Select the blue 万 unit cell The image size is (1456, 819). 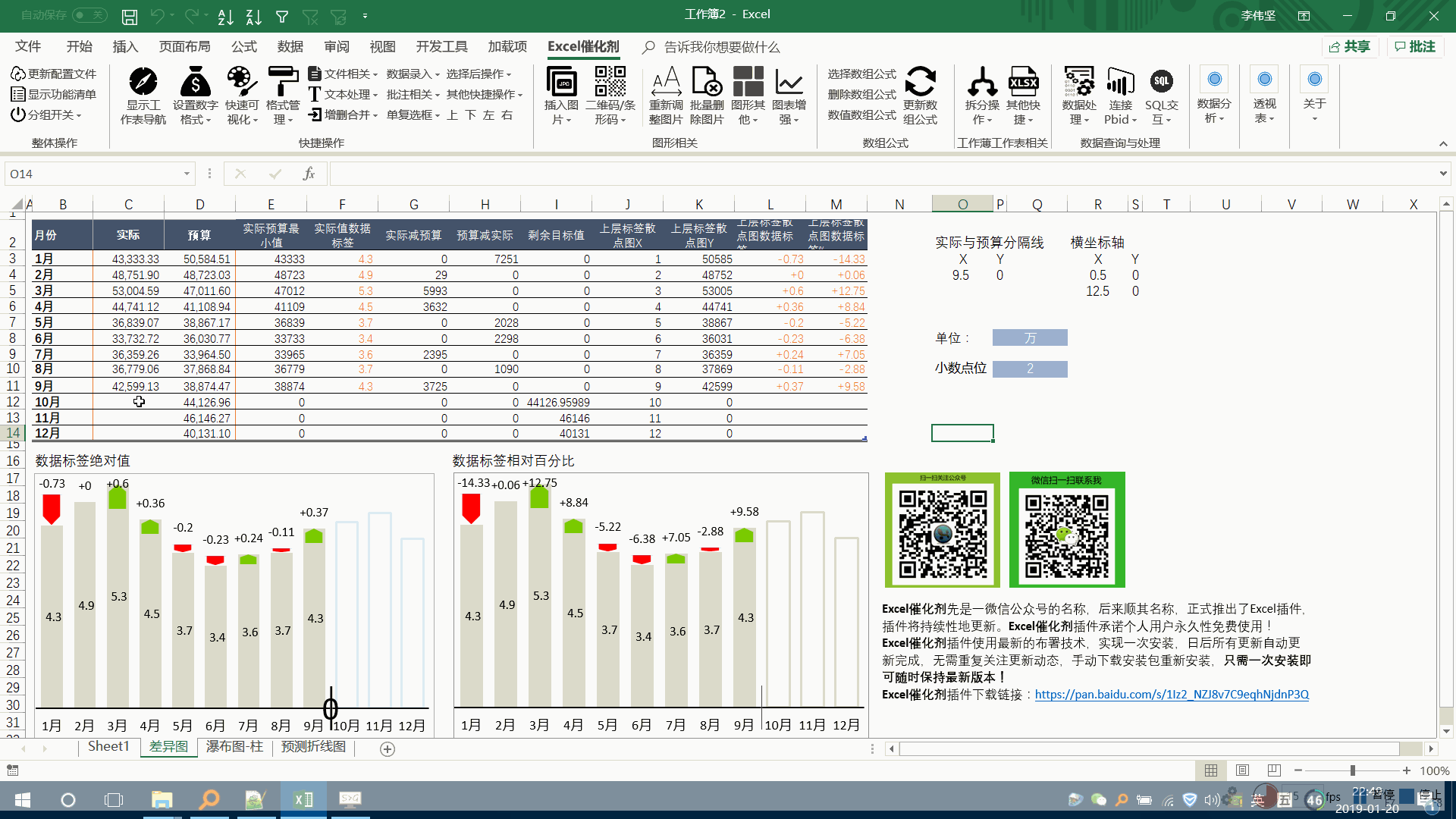1030,338
